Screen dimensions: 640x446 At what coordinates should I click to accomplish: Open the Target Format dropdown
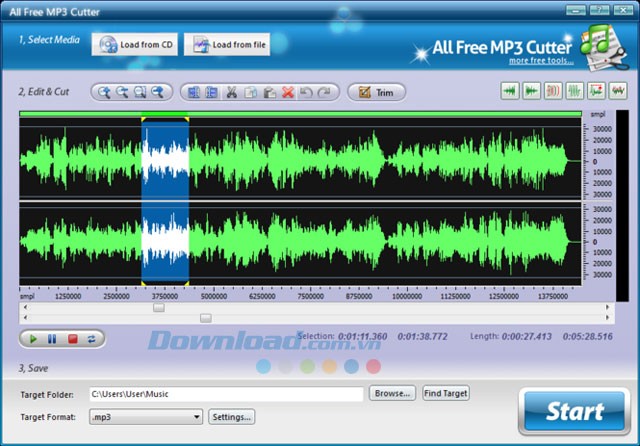point(146,416)
